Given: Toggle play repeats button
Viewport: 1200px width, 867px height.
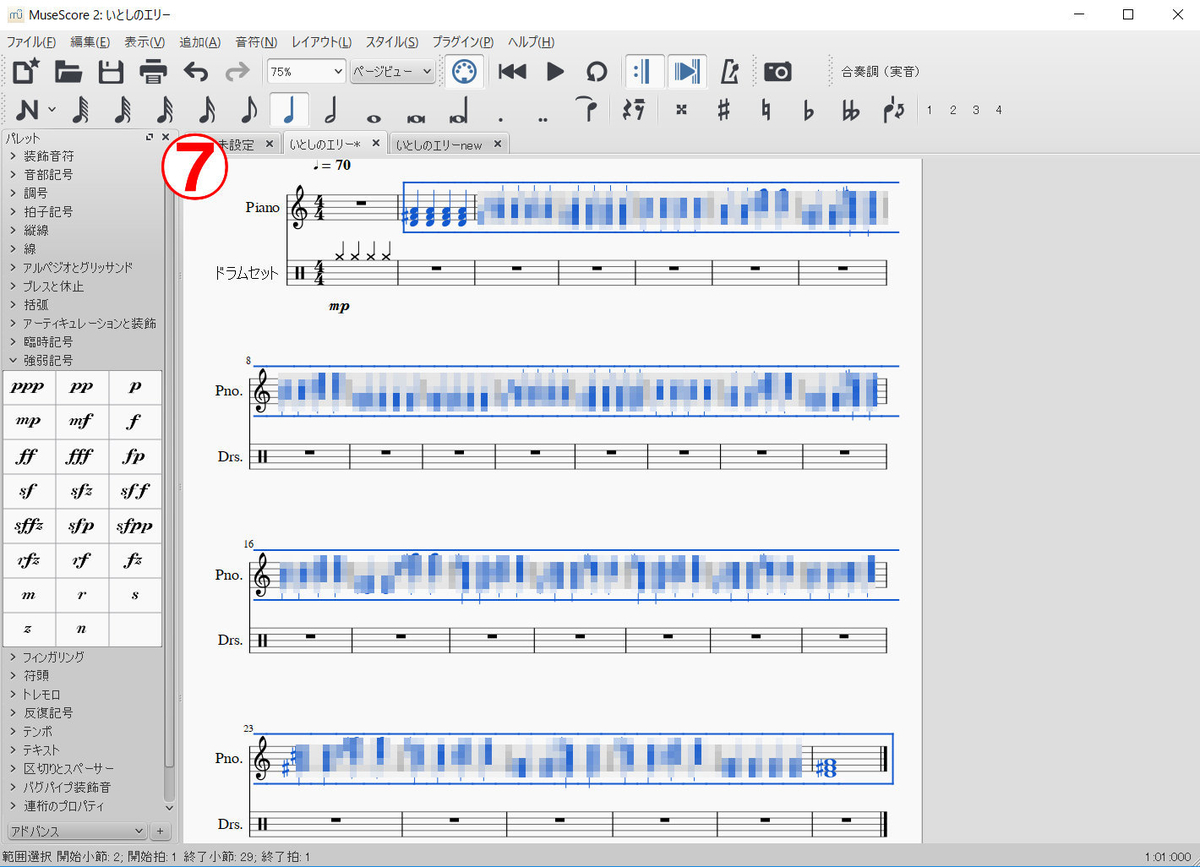Looking at the screenshot, I should (x=645, y=71).
